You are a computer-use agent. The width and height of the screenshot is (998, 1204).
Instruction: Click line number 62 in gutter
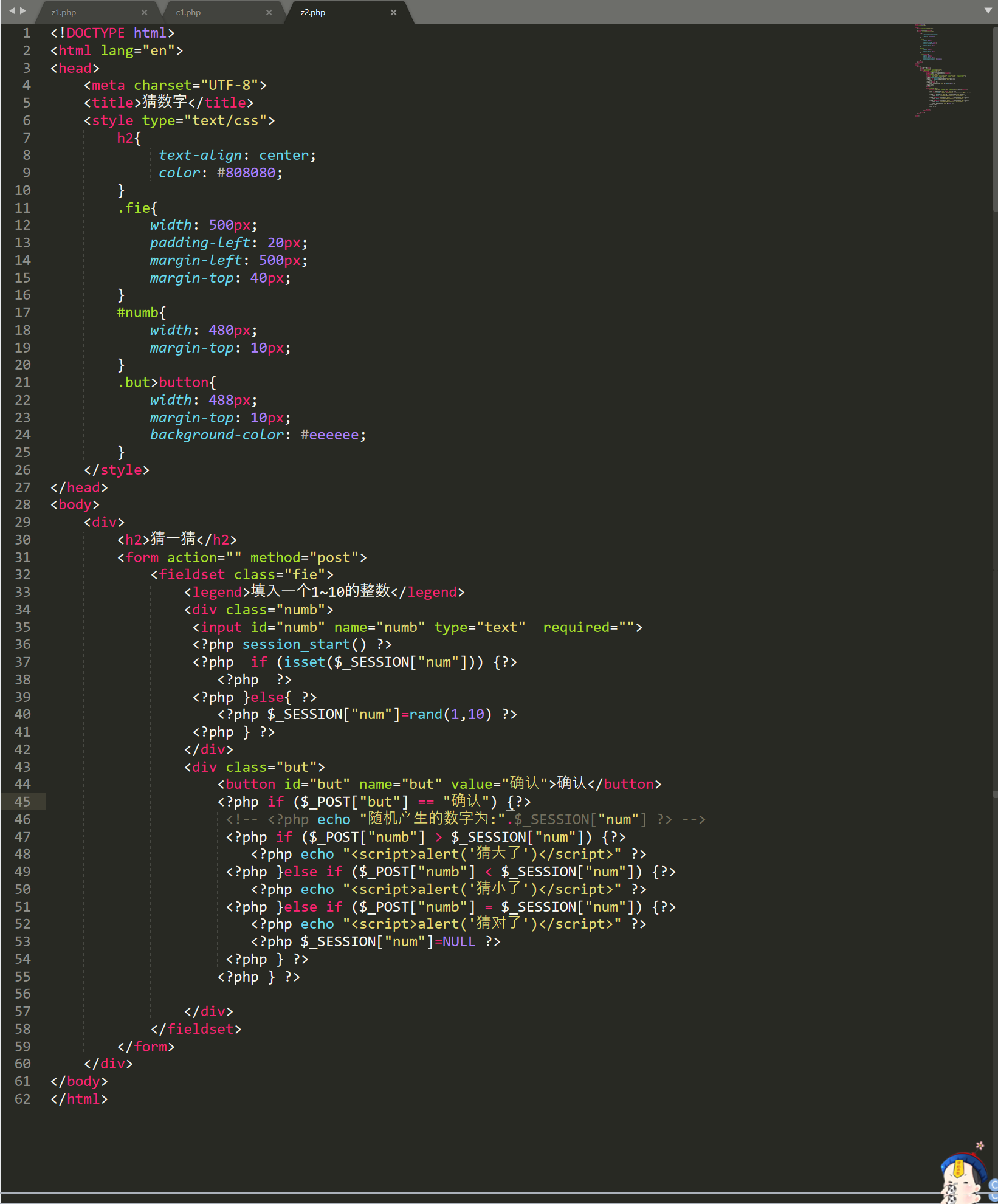pos(22,1099)
